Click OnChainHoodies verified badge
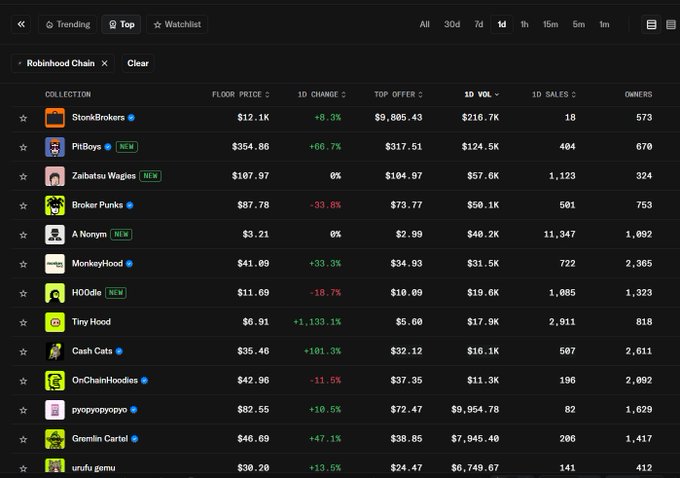 pos(144,380)
